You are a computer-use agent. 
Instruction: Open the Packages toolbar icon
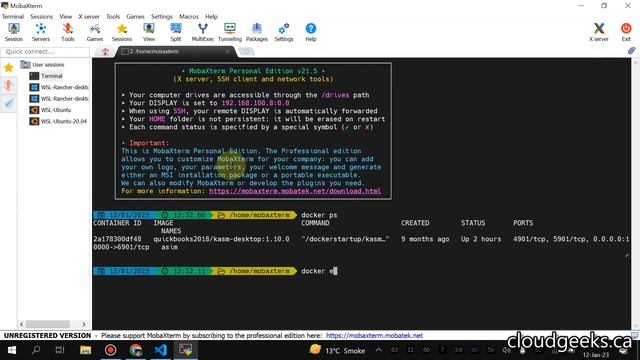coord(257,32)
